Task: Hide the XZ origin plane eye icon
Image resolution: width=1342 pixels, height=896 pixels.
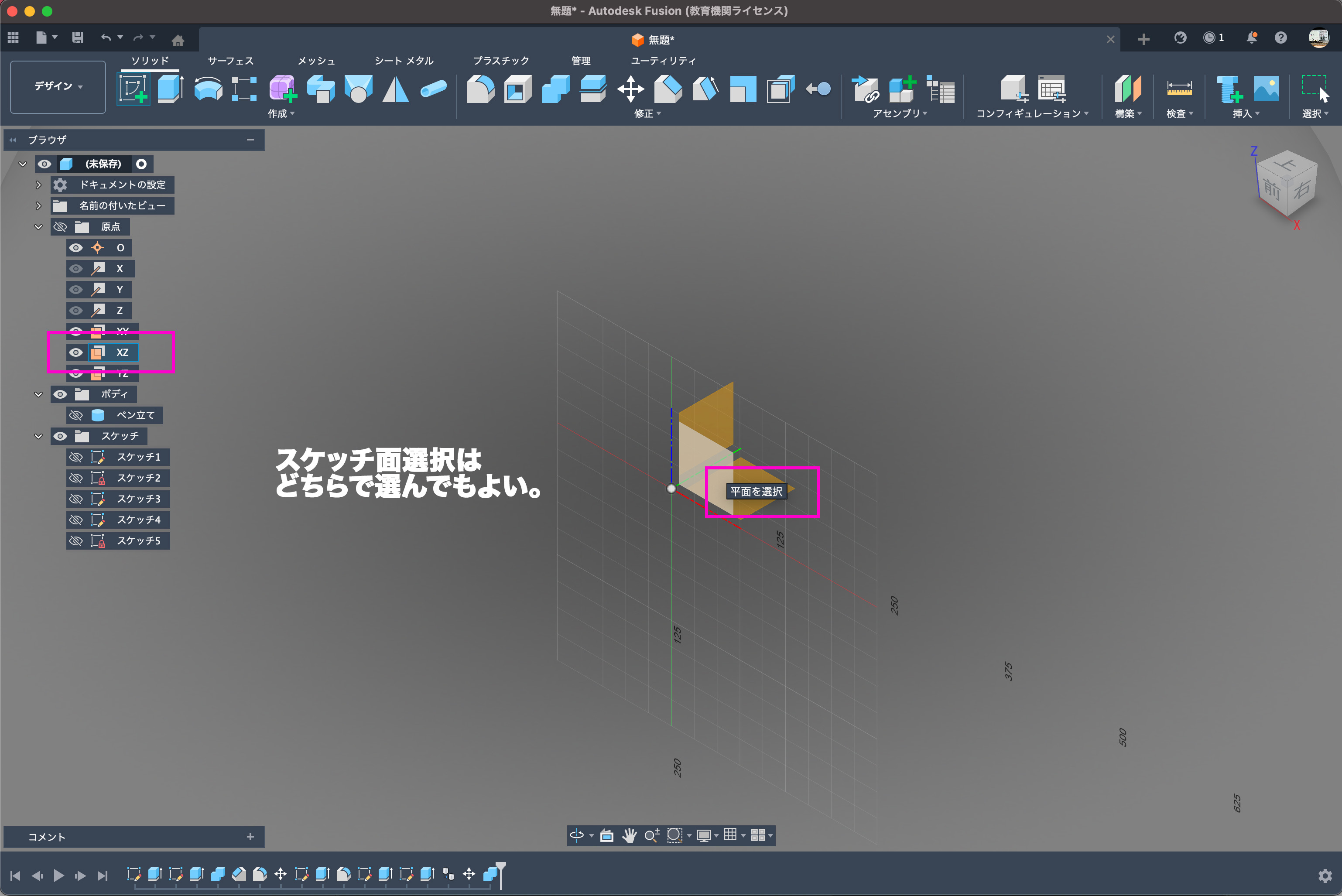Action: pos(76,352)
